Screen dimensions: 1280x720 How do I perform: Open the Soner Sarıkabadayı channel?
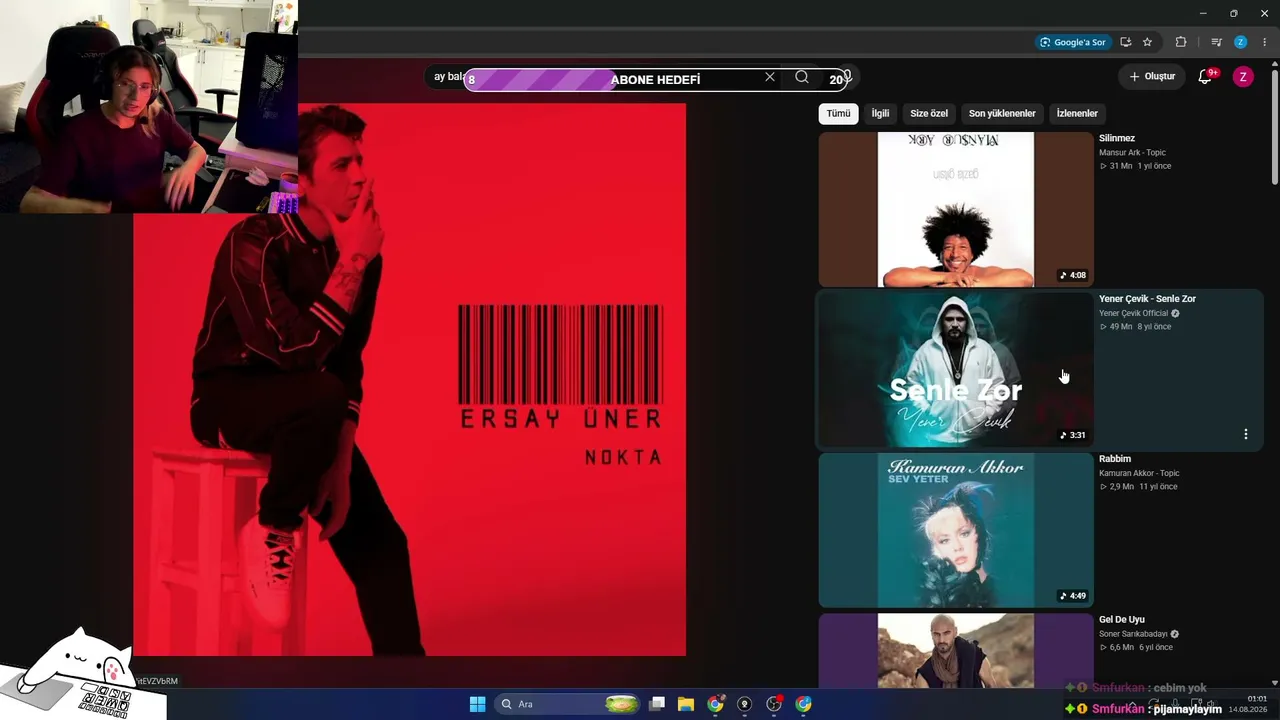click(x=1133, y=634)
